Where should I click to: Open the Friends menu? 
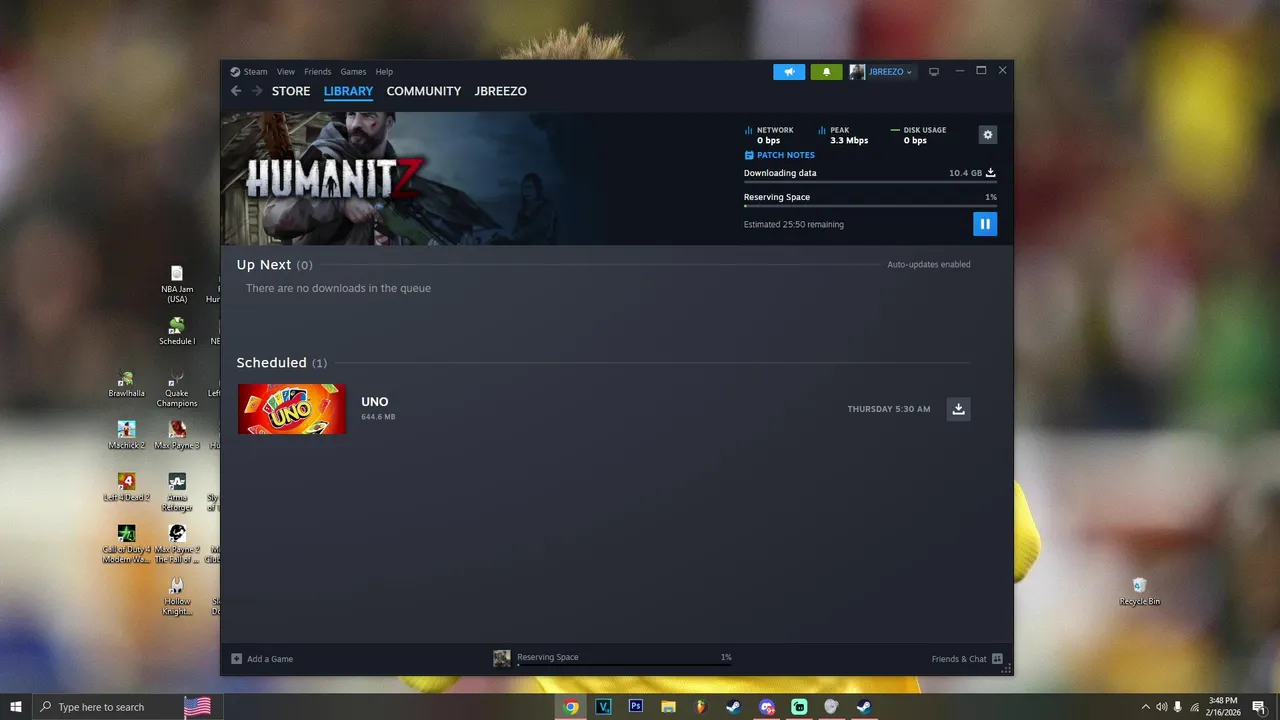point(318,72)
